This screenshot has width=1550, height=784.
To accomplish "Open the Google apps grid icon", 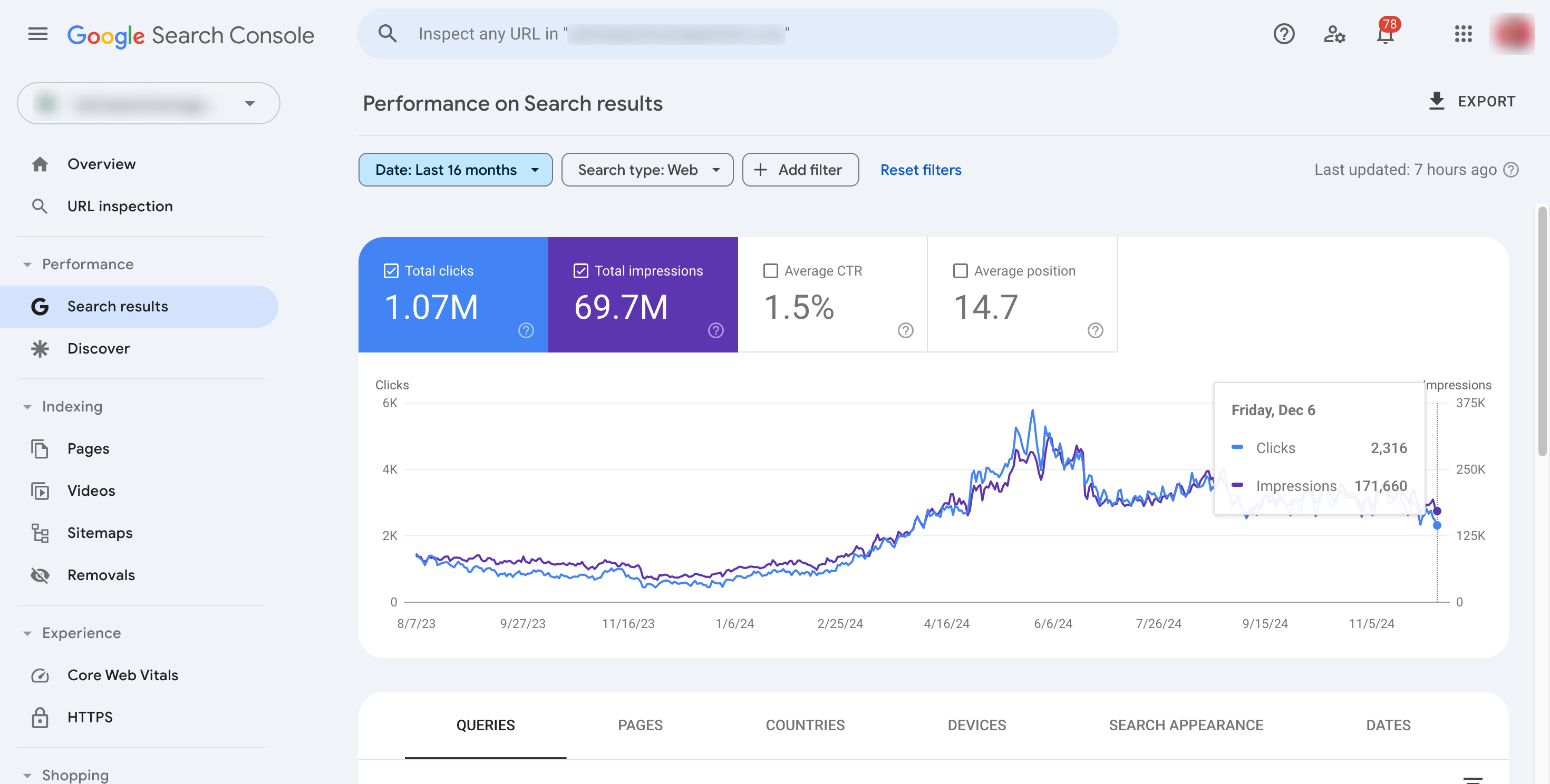I will click(x=1463, y=34).
